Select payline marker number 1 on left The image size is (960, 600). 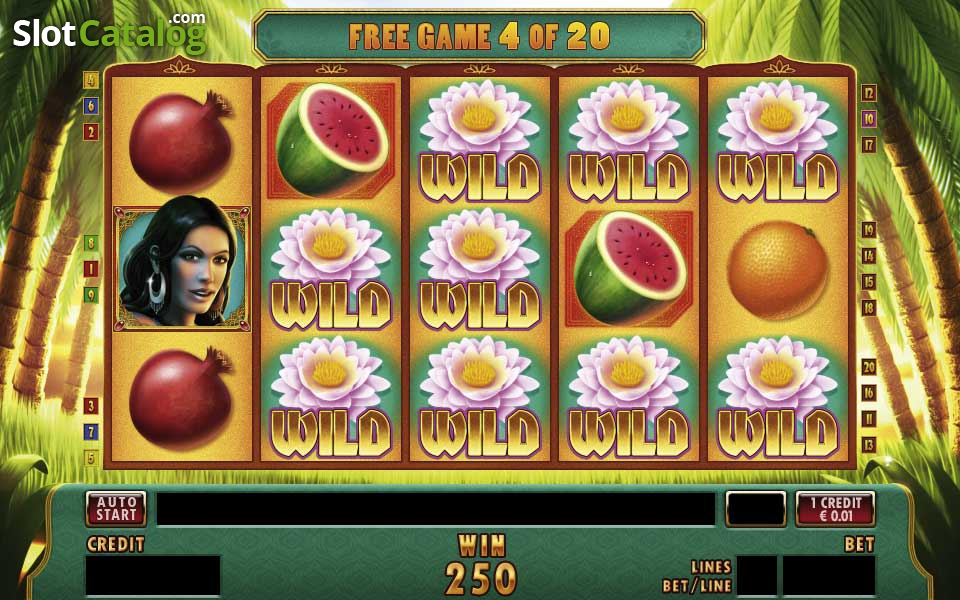point(91,269)
